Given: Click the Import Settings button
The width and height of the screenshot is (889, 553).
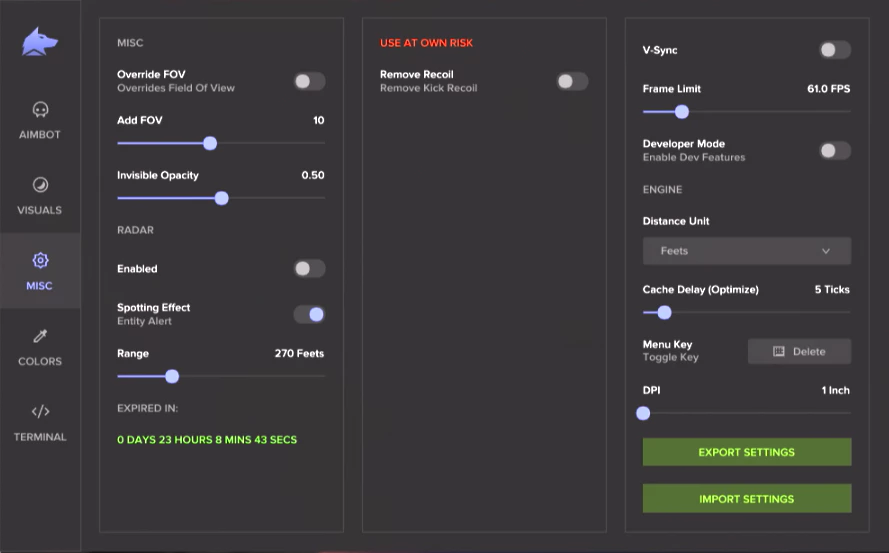Looking at the screenshot, I should tap(747, 499).
